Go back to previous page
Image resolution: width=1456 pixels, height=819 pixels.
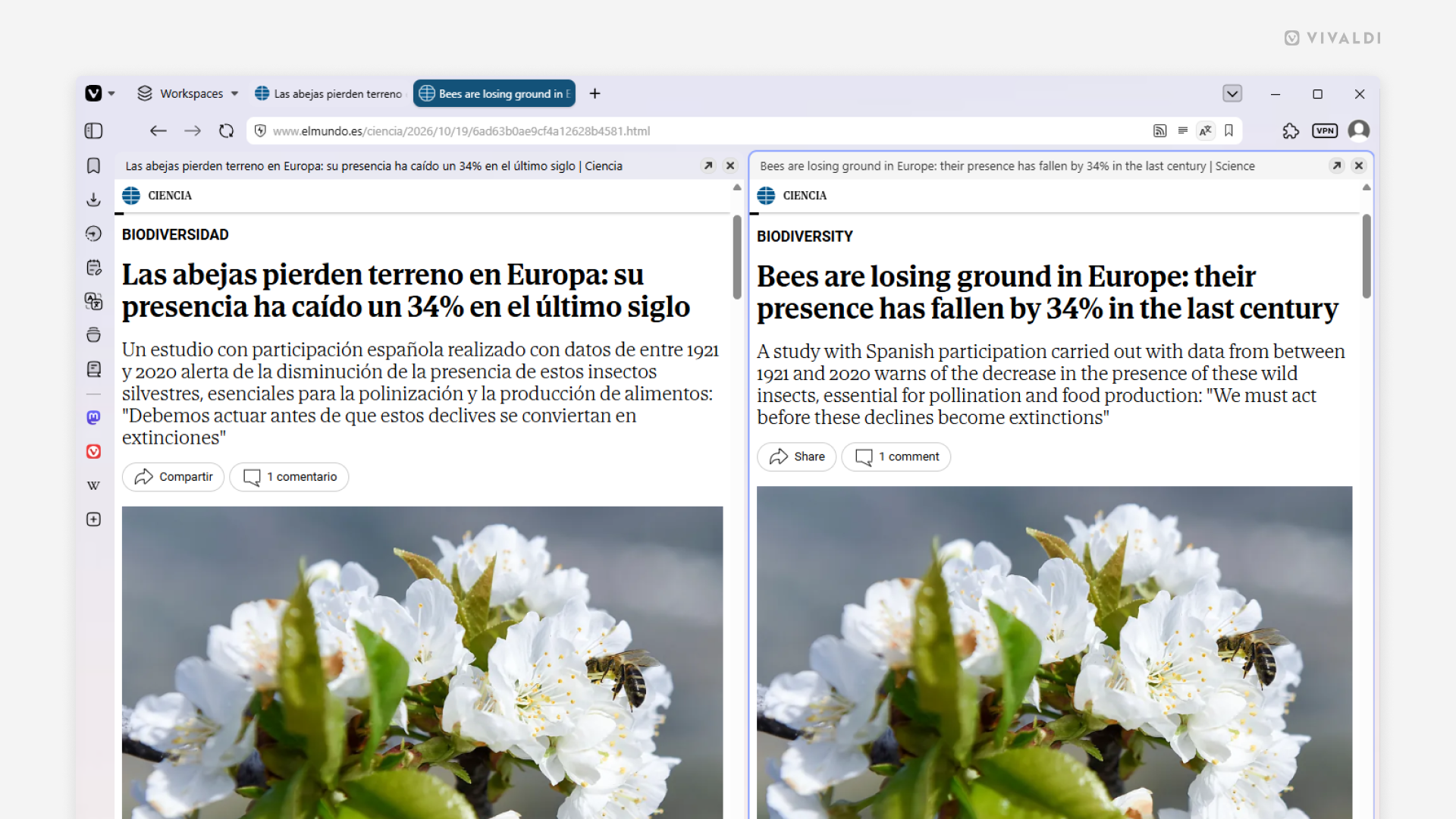158,131
